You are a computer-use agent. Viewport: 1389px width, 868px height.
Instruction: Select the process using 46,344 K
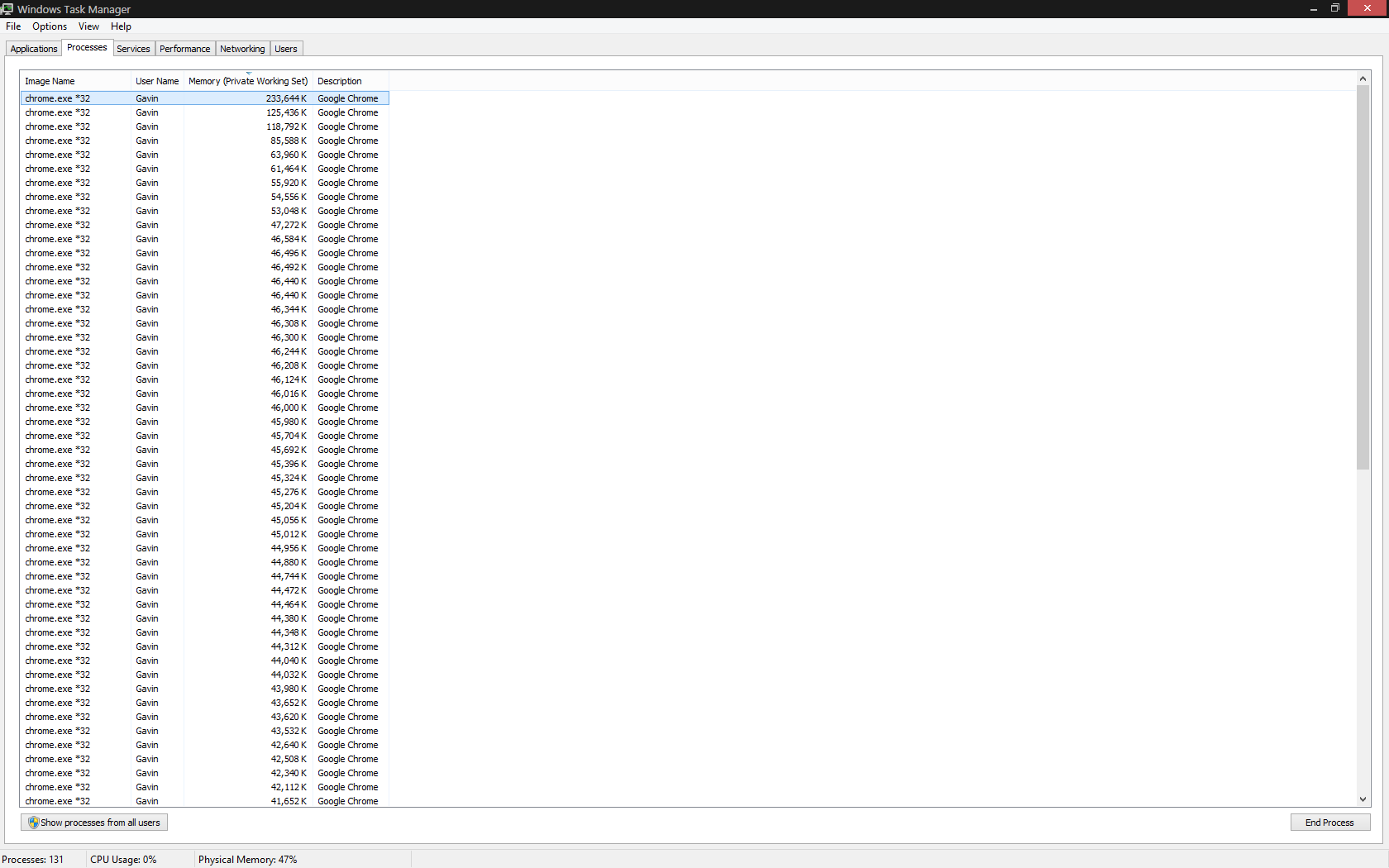tap(204, 309)
